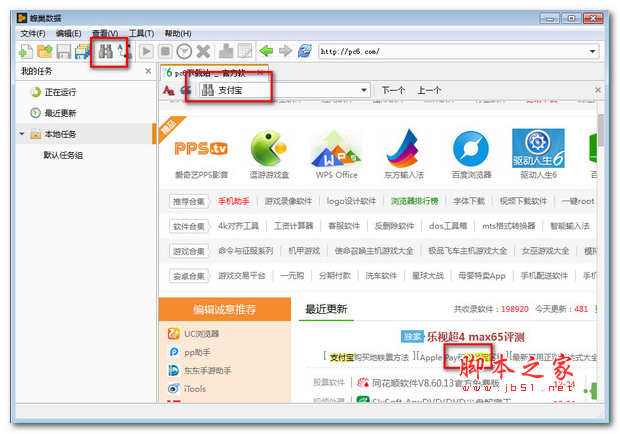Viewport: 620px width, 434px height.
Task: Open schedule clock icon in toolbar
Action: (x=184, y=51)
